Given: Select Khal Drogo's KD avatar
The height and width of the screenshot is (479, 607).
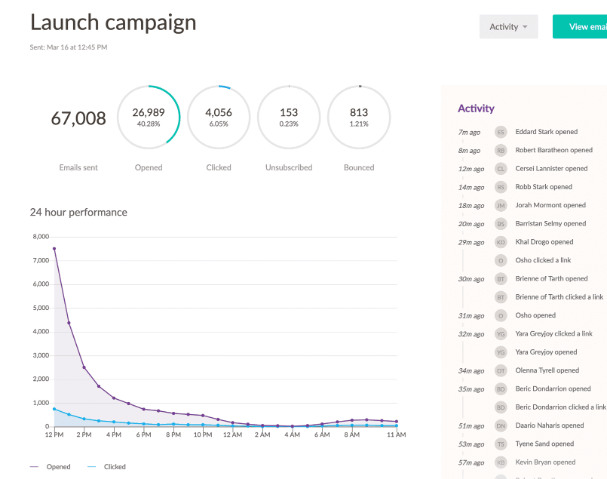Looking at the screenshot, I should 501,242.
